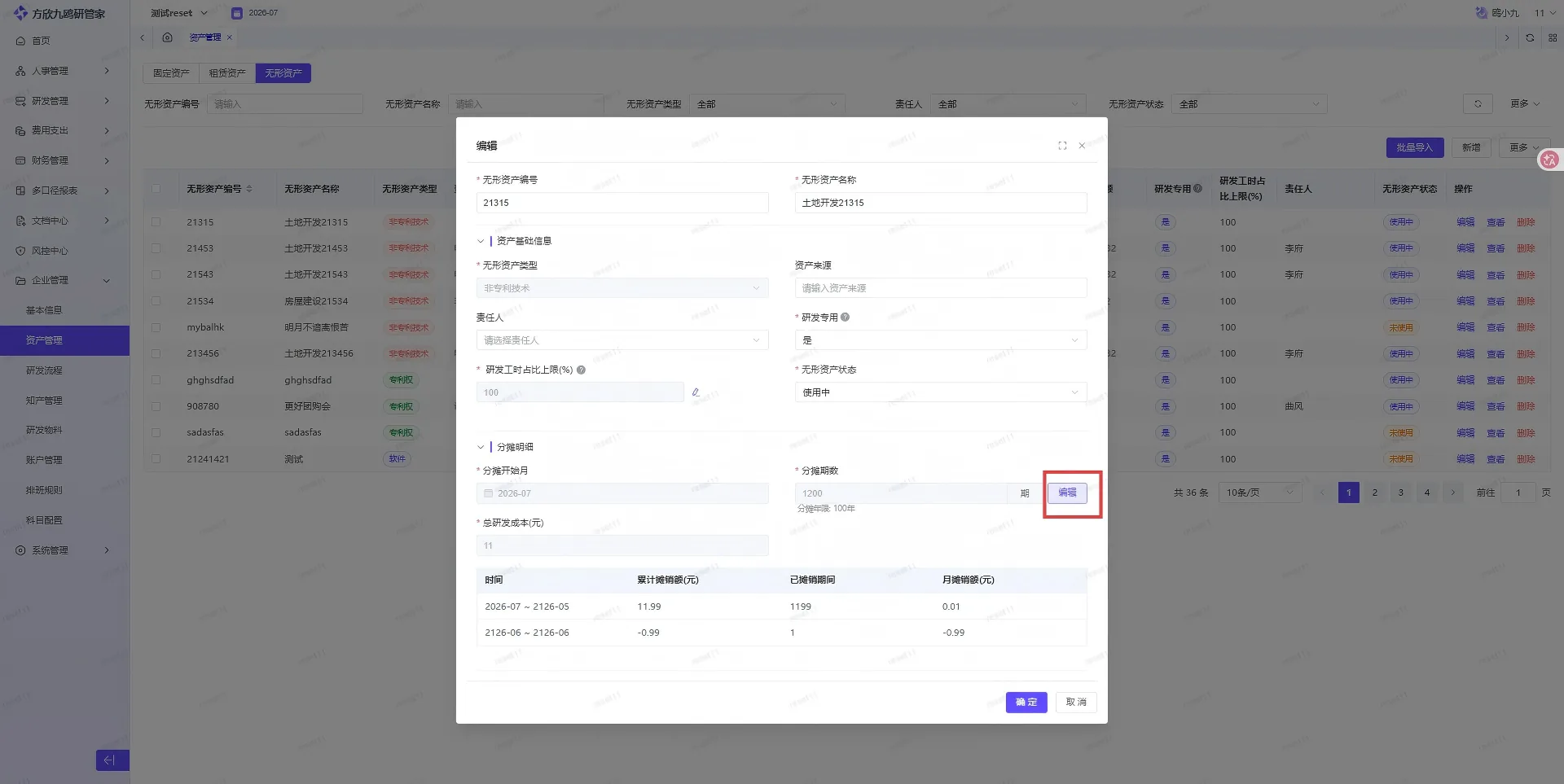Image resolution: width=1564 pixels, height=784 pixels.
Task: Click the fullscreen icon in edit dialog
Action: click(x=1062, y=146)
